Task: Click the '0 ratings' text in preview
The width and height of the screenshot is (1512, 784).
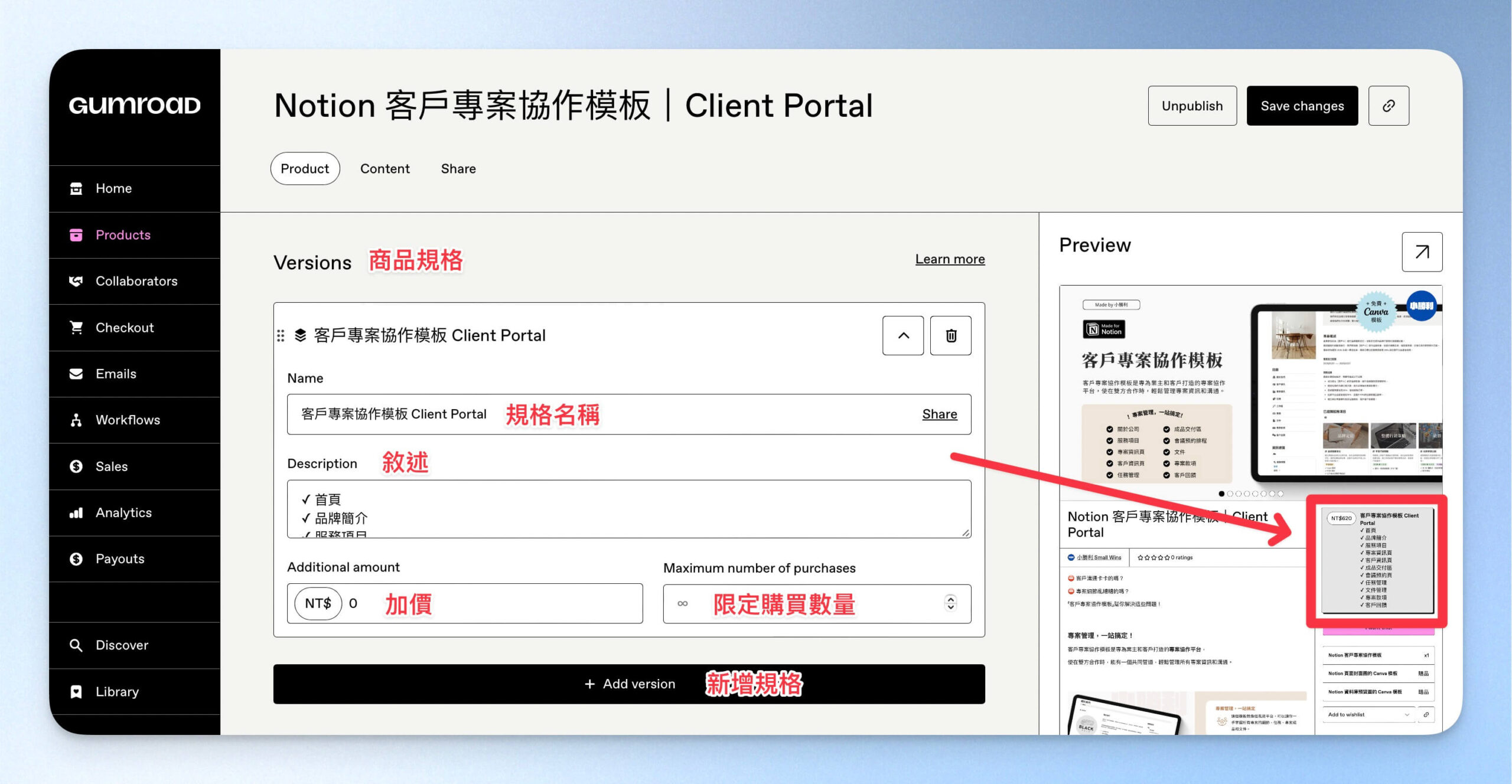Action: [x=1182, y=557]
